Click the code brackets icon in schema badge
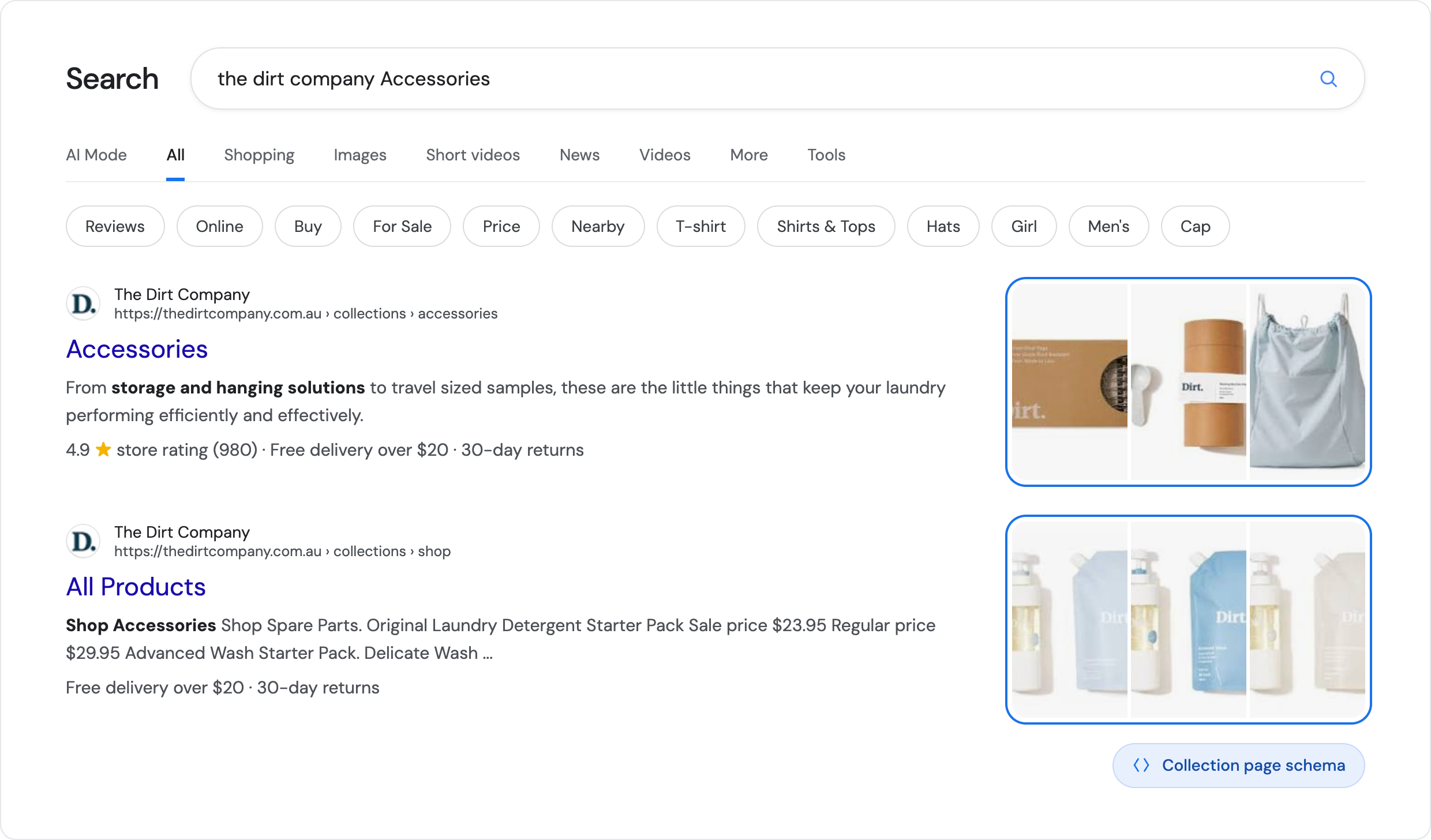The image size is (1431, 840). coord(1141,765)
